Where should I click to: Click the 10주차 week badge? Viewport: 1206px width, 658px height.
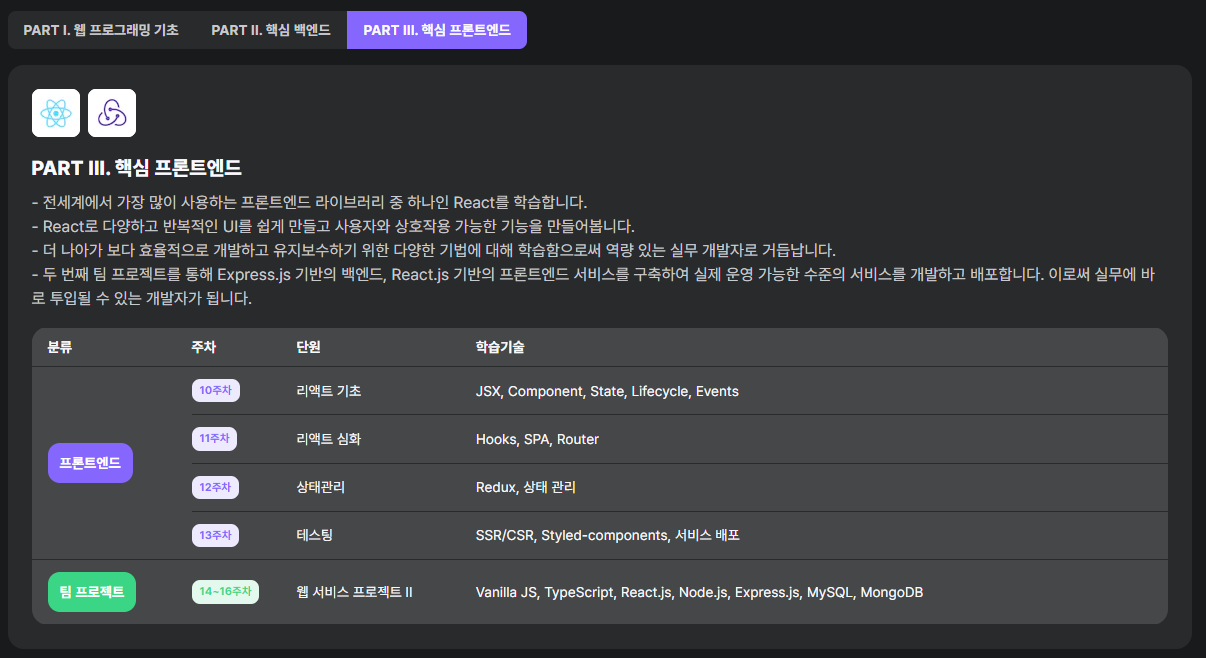(x=216, y=391)
